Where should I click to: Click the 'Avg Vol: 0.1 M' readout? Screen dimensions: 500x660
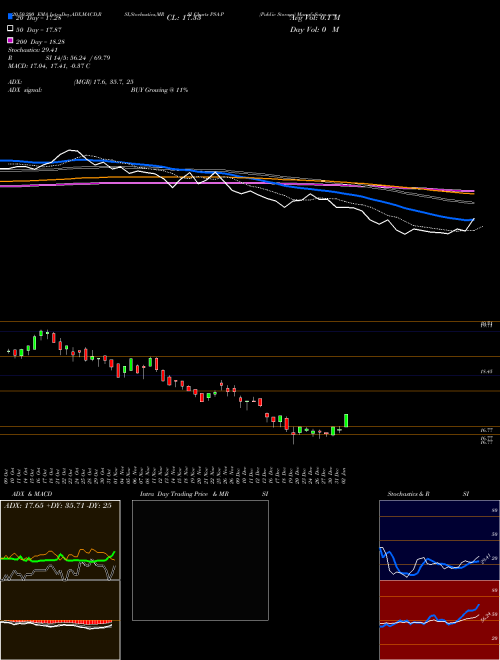pos(315,18)
